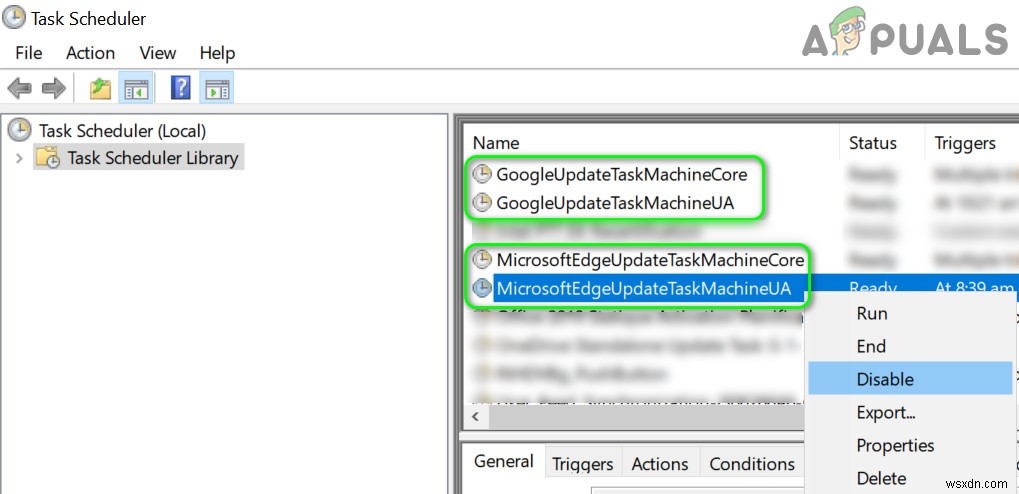
Task: Click the MicrosoftEdgeUpdateTaskMachineCore task icon
Action: 482,260
